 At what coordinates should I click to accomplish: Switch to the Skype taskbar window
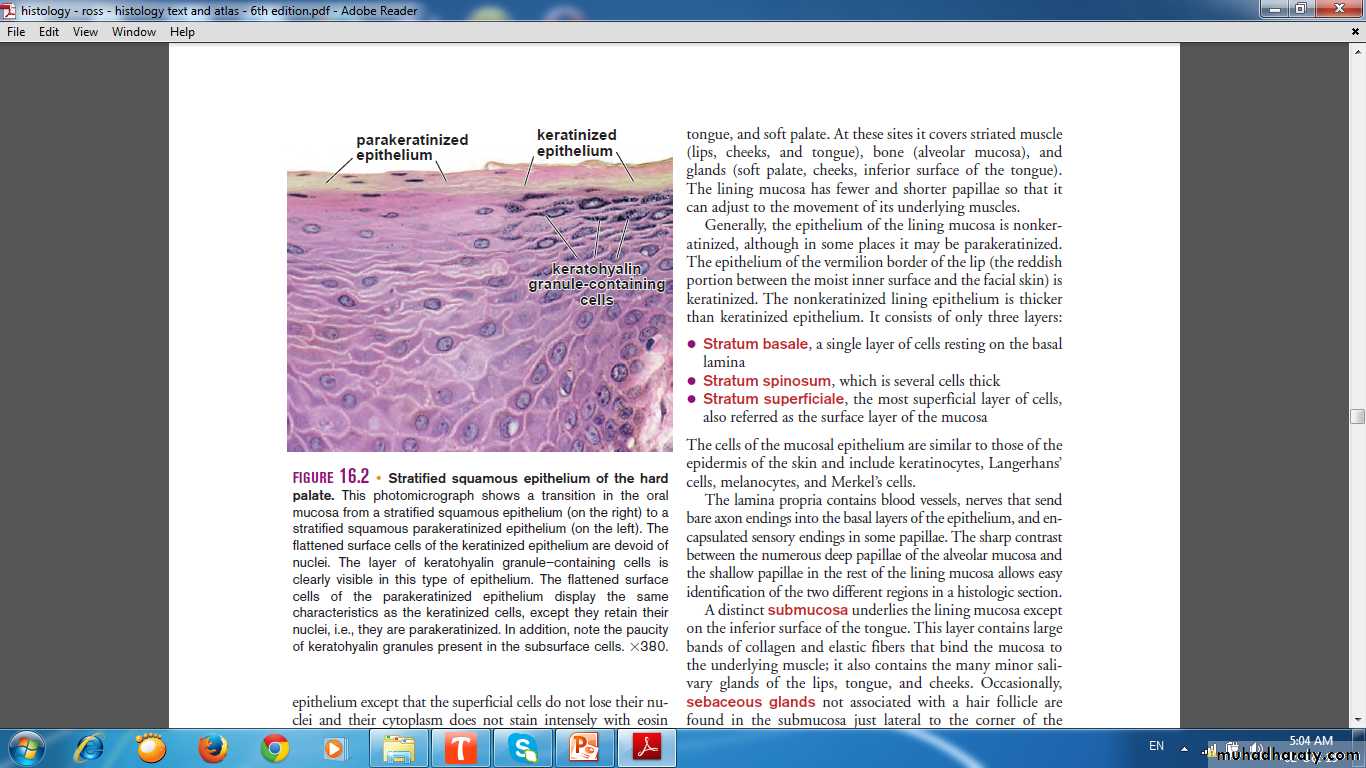[523, 748]
